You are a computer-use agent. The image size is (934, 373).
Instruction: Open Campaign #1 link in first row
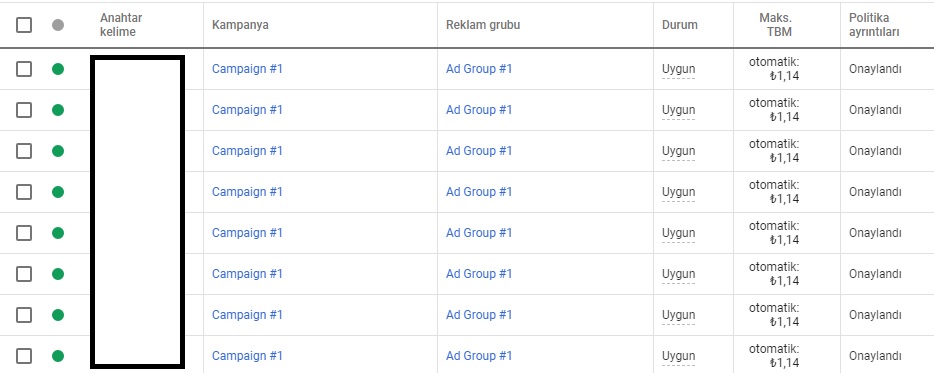click(247, 69)
